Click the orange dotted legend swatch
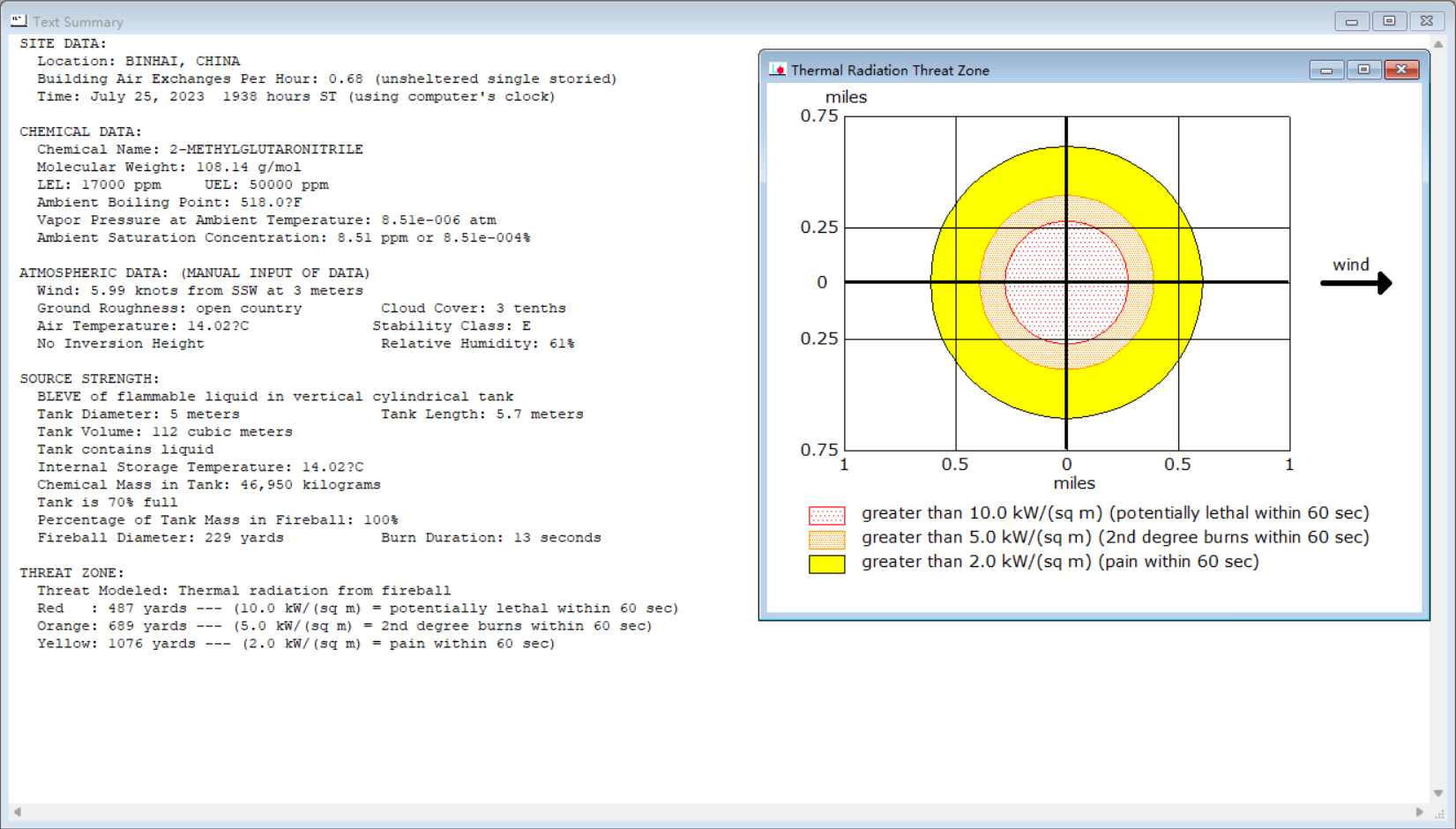The width and height of the screenshot is (1456, 829). click(x=827, y=540)
